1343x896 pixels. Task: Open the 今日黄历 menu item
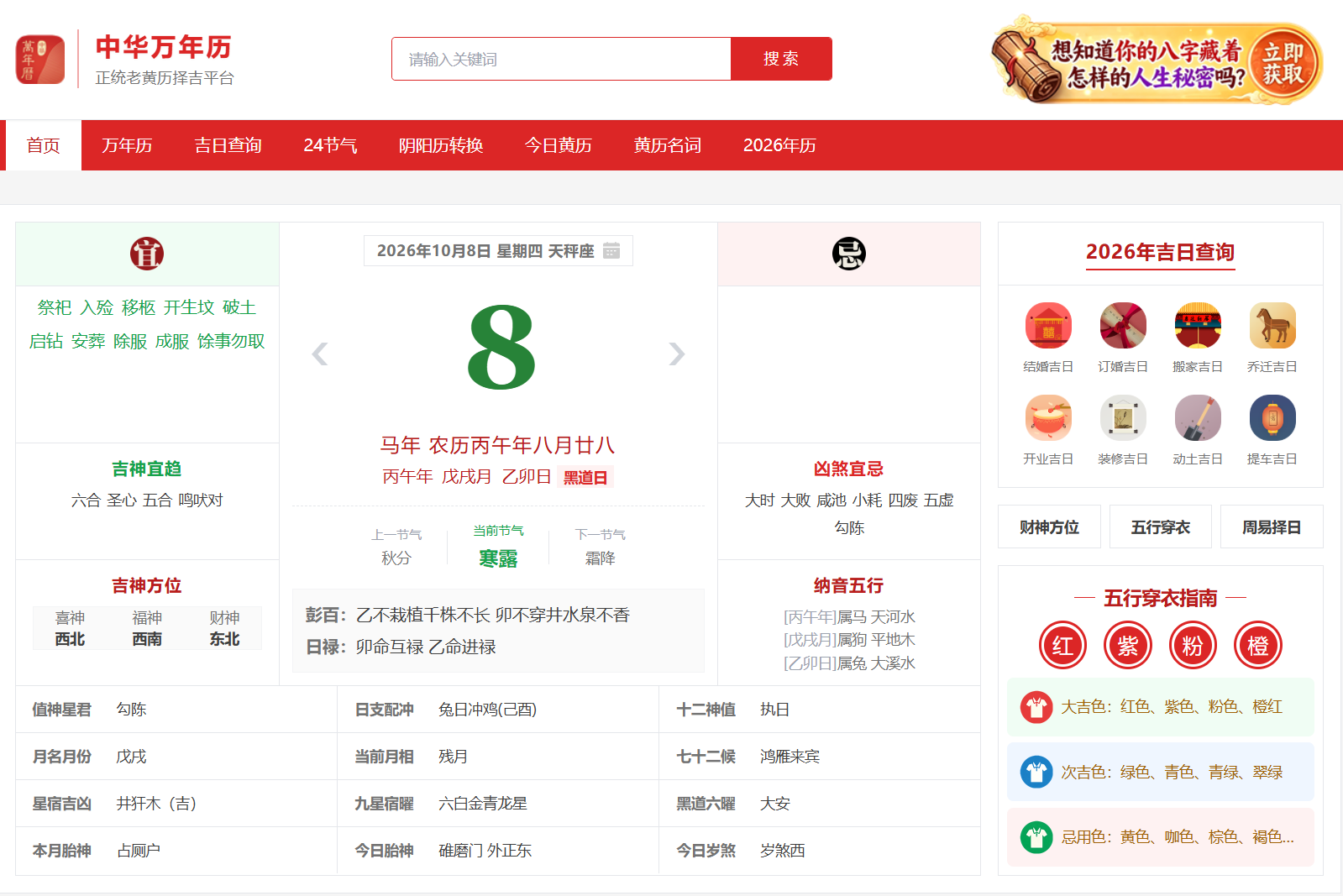tap(559, 145)
